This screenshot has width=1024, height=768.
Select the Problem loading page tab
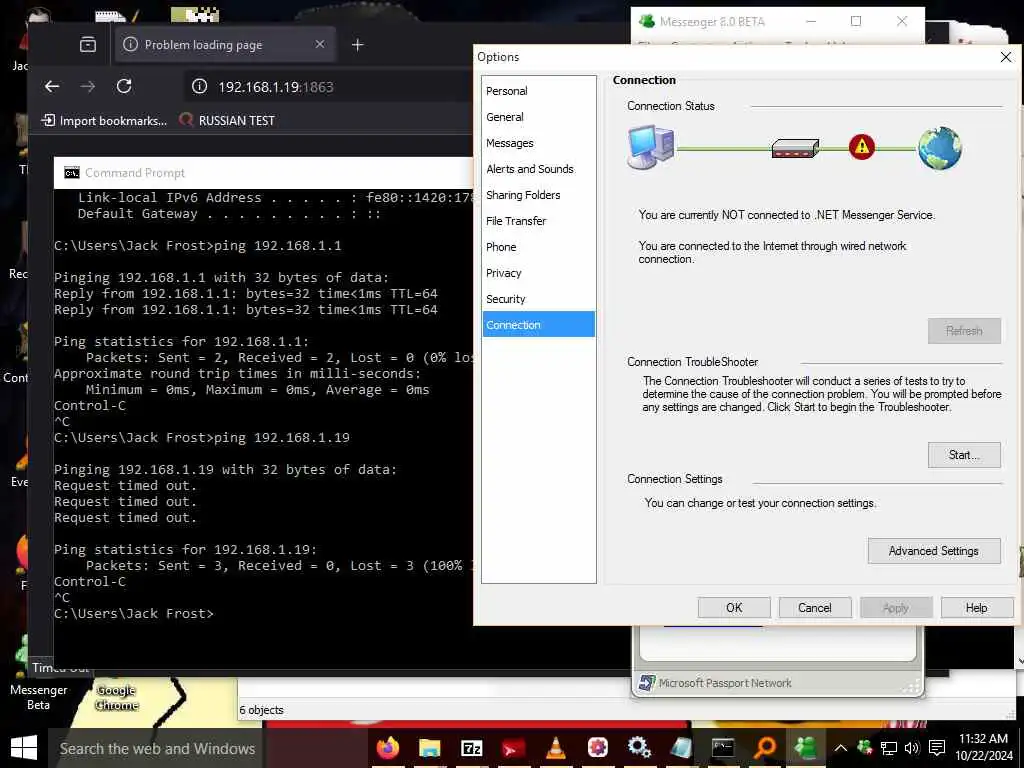point(225,44)
